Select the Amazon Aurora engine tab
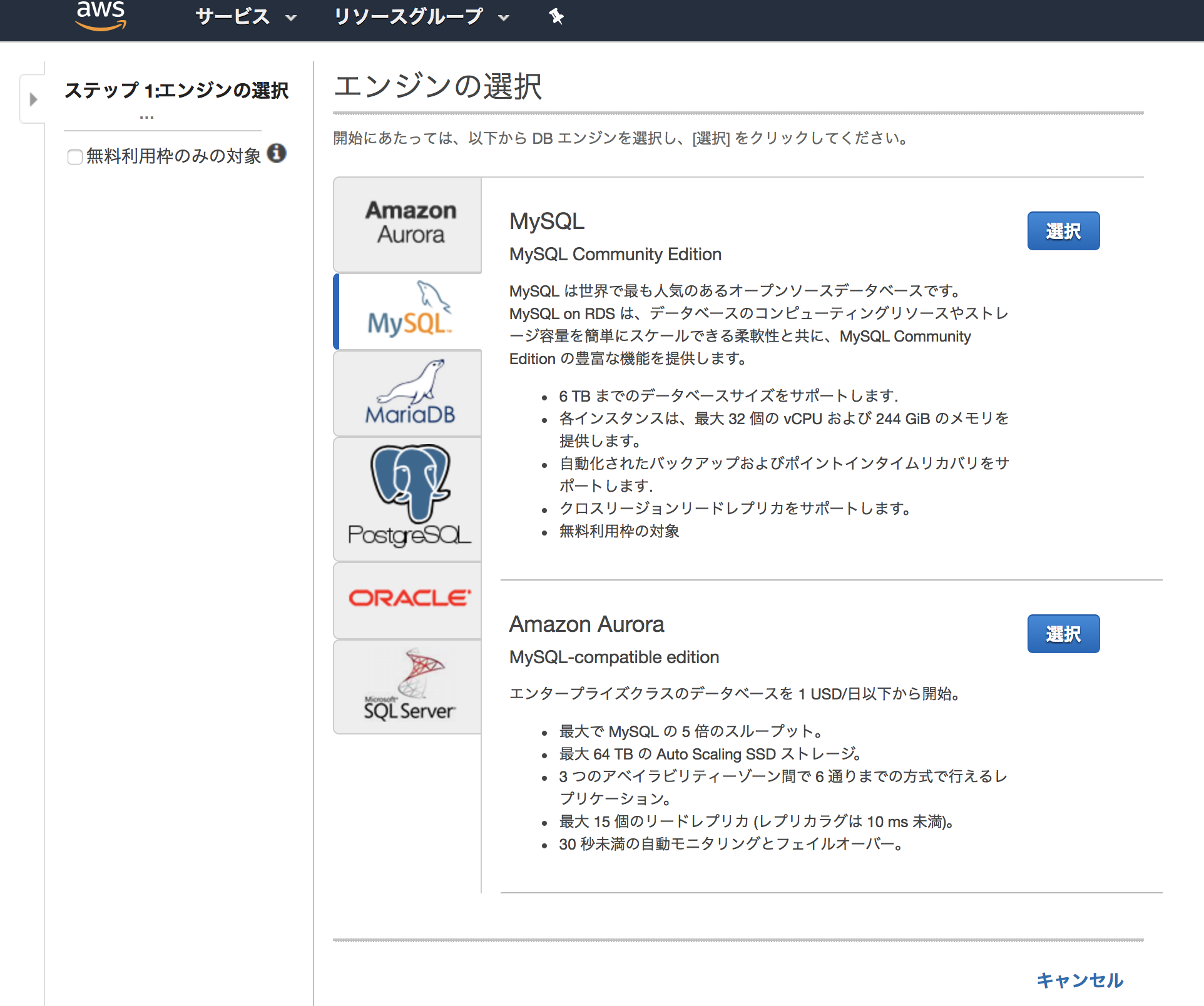Viewport: 1204px width, 1006px height. tap(408, 224)
